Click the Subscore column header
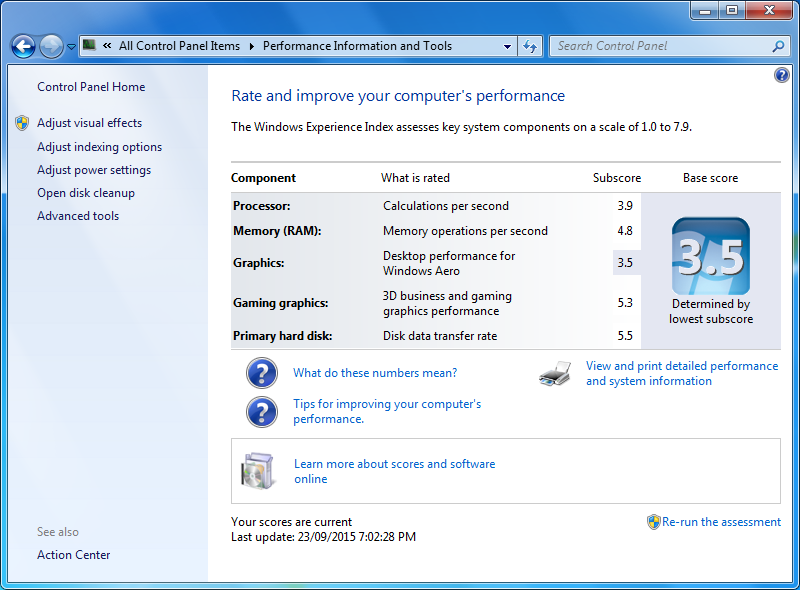Image resolution: width=800 pixels, height=590 pixels. point(617,178)
